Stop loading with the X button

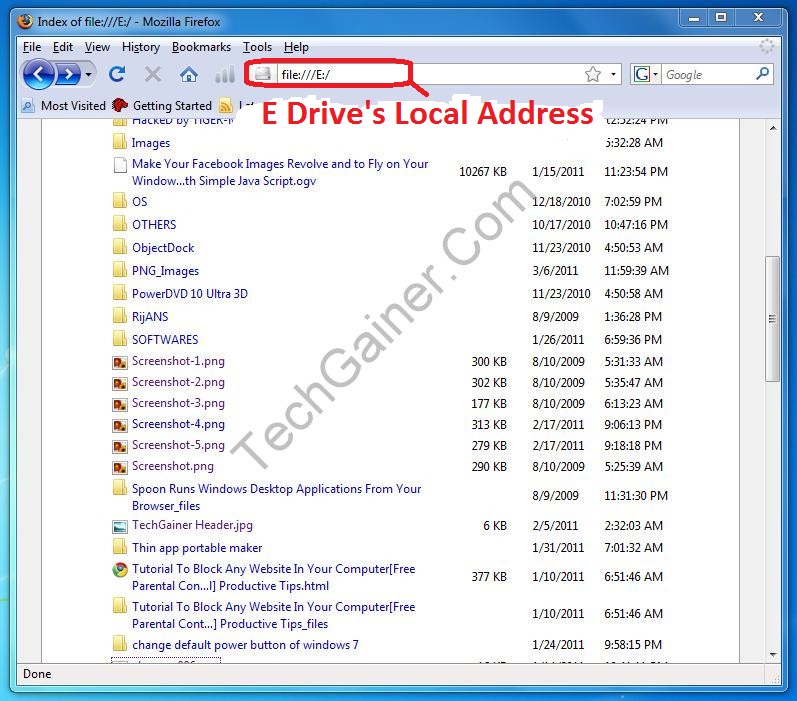click(153, 74)
